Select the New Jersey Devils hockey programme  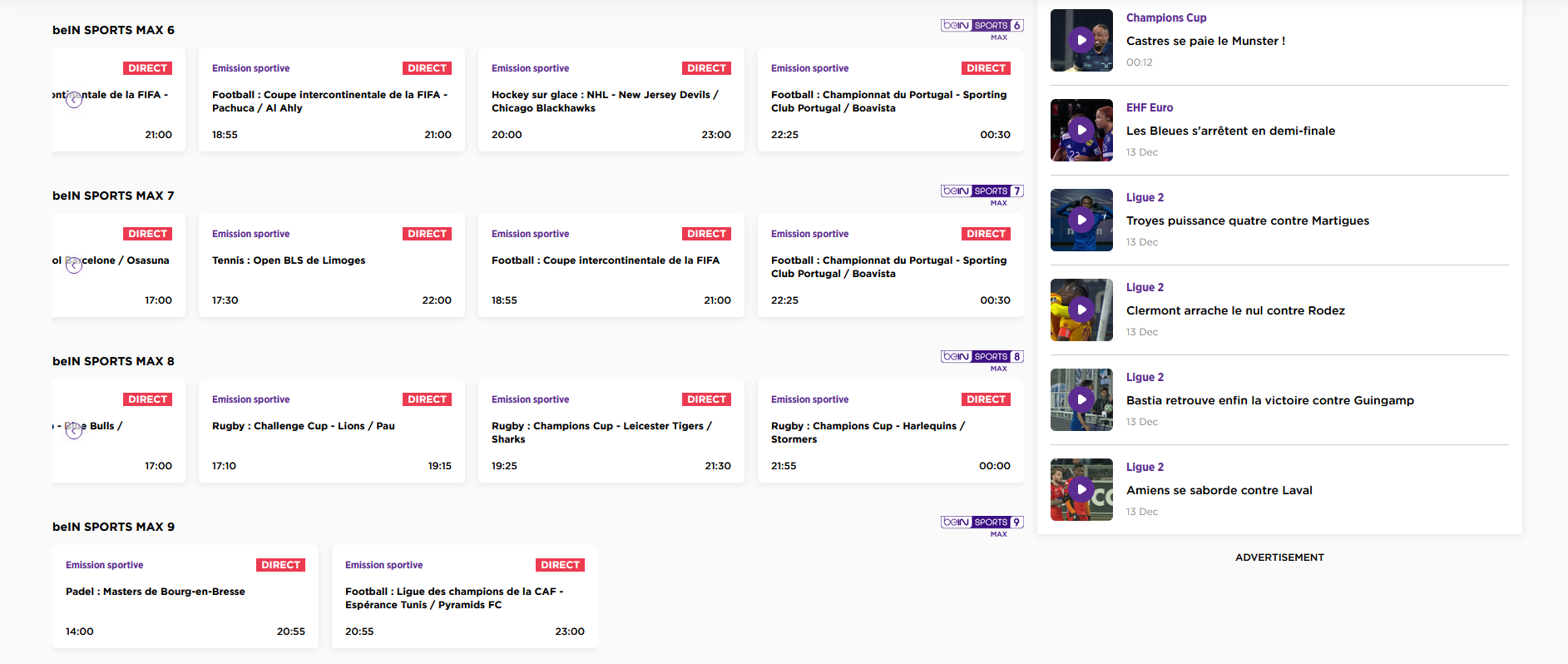(x=611, y=101)
